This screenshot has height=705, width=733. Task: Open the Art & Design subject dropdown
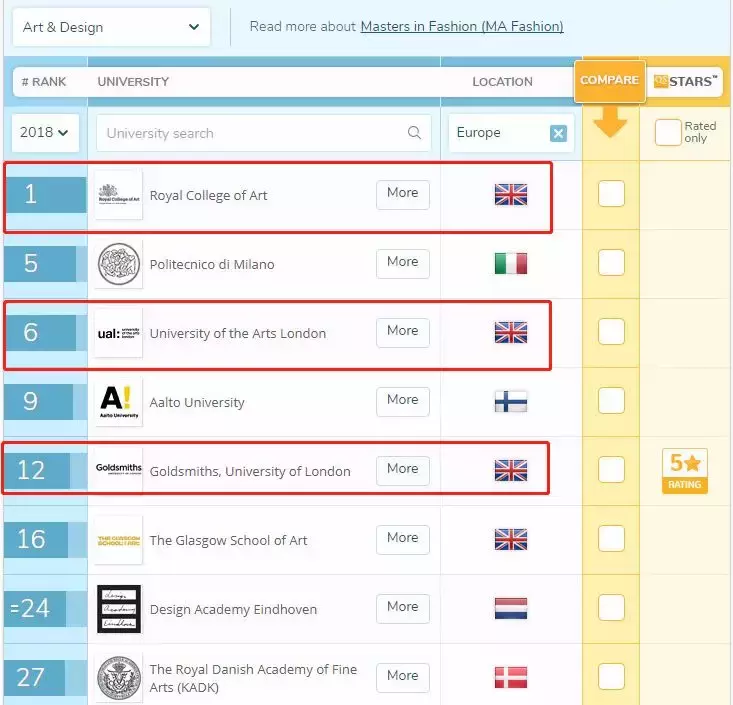111,27
